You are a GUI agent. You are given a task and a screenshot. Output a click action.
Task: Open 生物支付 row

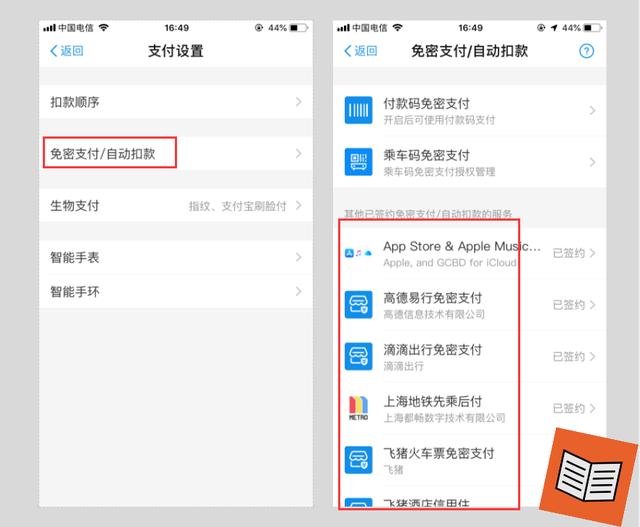tap(176, 205)
